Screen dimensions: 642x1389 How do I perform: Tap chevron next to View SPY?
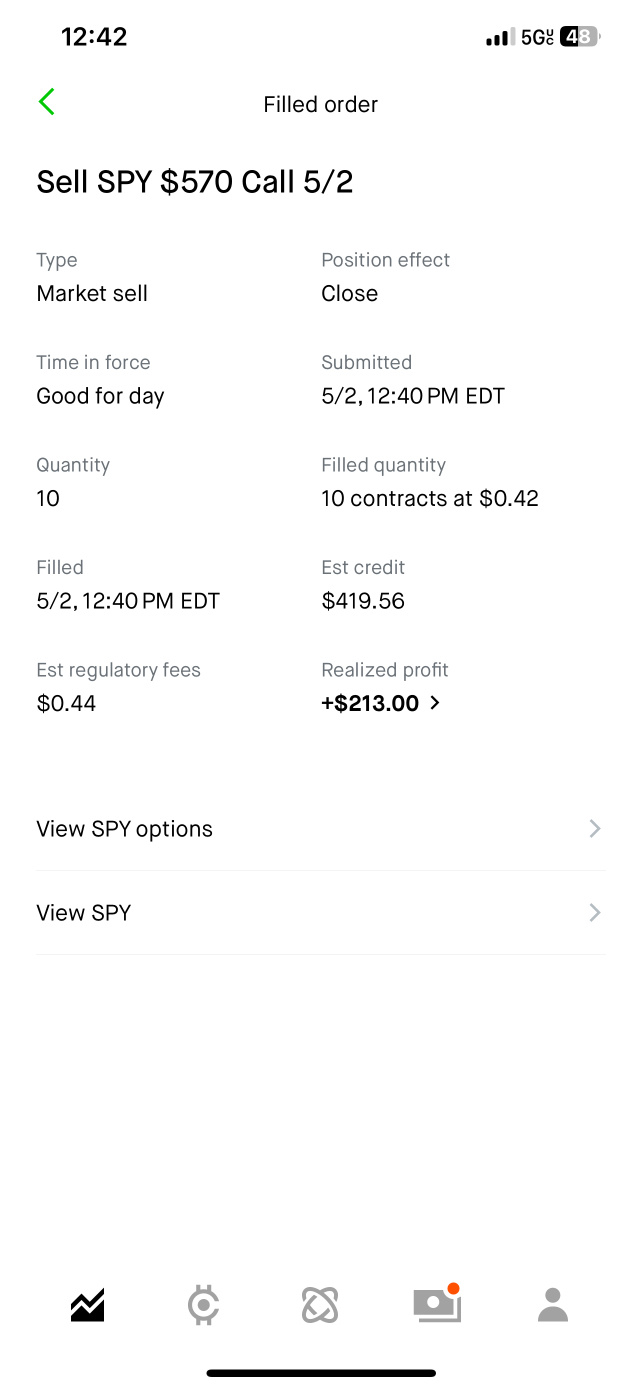595,912
